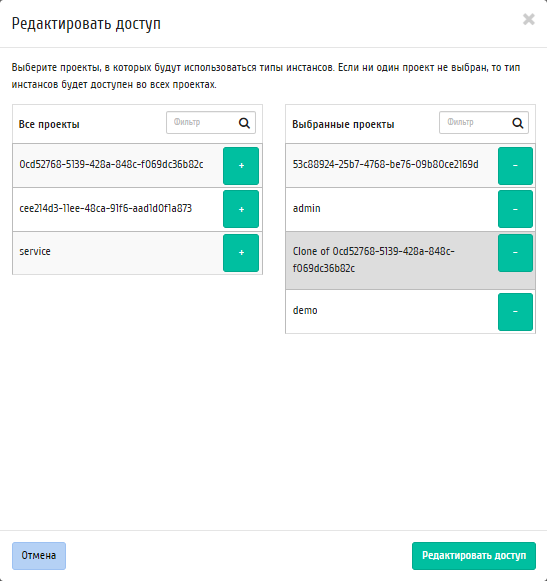Image resolution: width=547 pixels, height=581 pixels.
Task: Remove the admin project from selected
Action: click(515, 209)
